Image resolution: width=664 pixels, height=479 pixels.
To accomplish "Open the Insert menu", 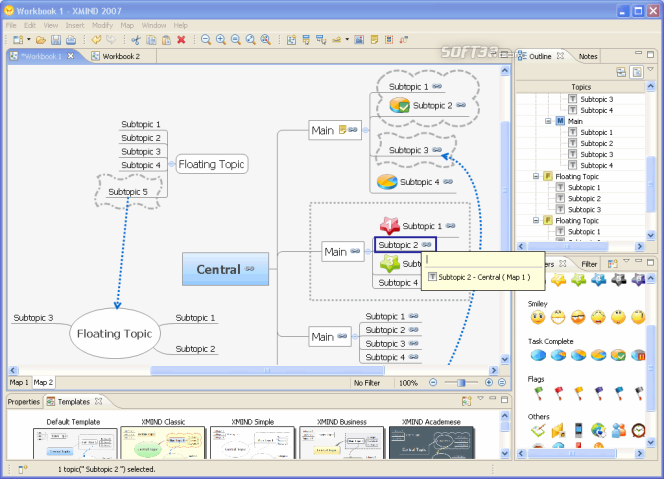I will [75, 25].
